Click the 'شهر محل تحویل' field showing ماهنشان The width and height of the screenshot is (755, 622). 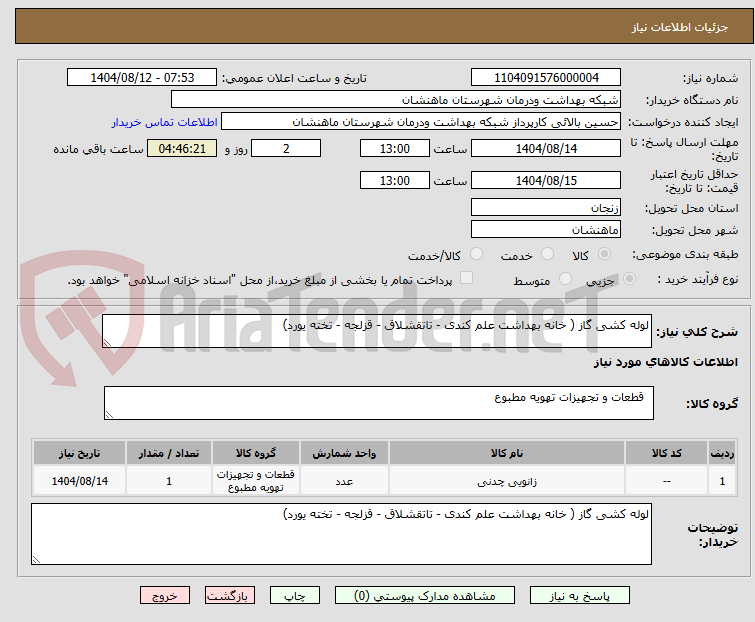tap(545, 230)
